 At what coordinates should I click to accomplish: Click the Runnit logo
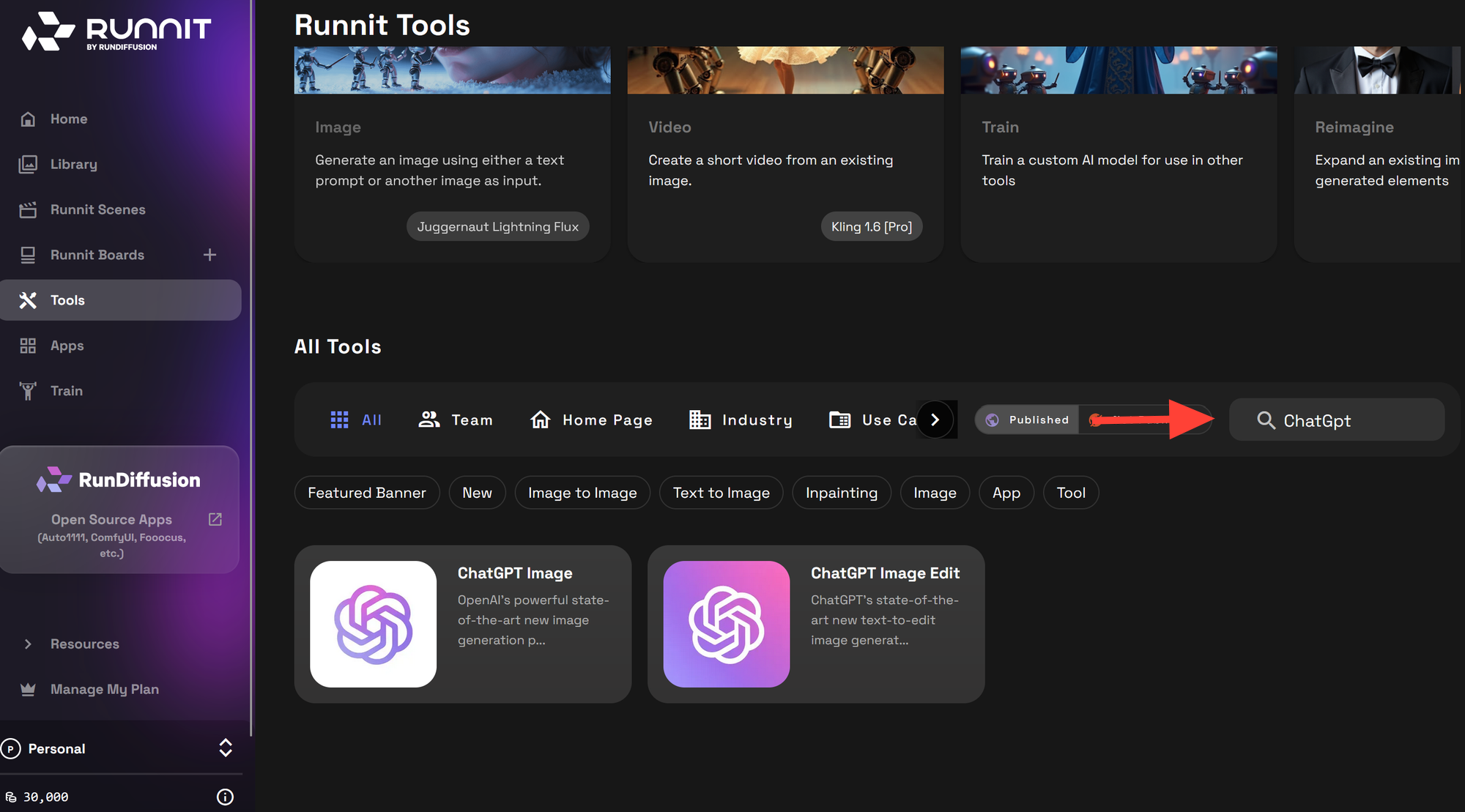coord(116,31)
